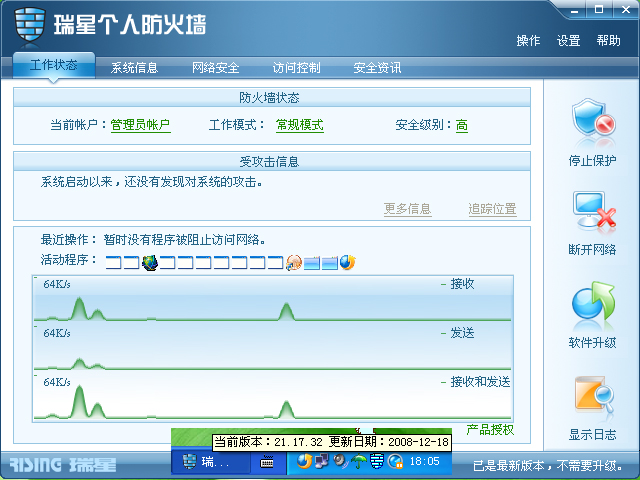This screenshot has height=480, width=640.
Task: Click the Disconnect Network monitor icon (断开网络)
Action: pos(594,209)
